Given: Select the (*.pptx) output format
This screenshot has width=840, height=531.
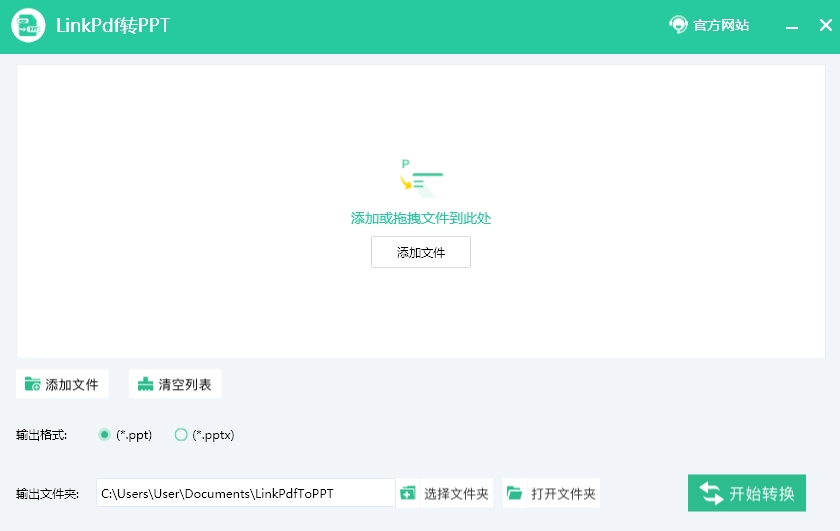Looking at the screenshot, I should click(205, 435).
